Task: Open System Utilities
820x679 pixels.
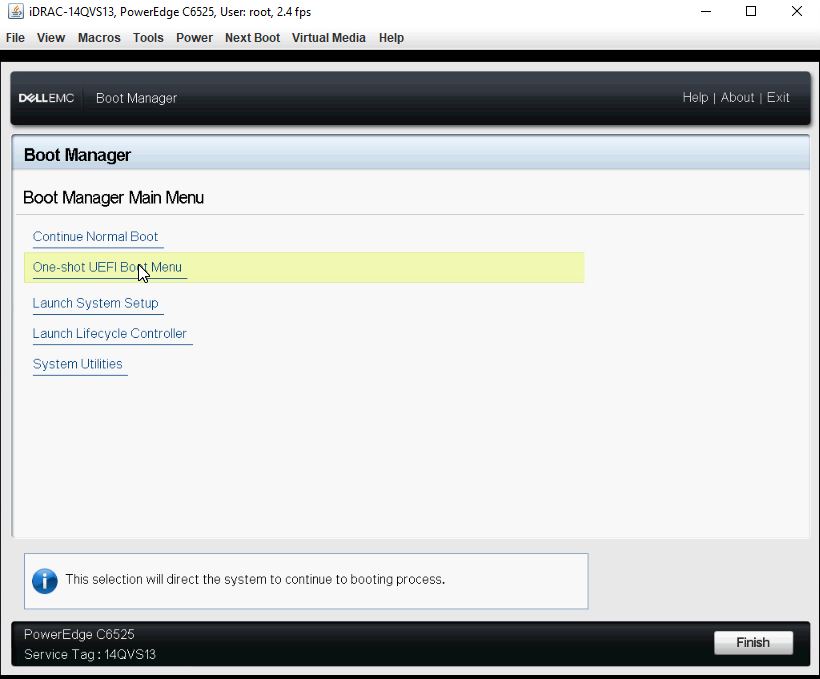Action: click(77, 364)
